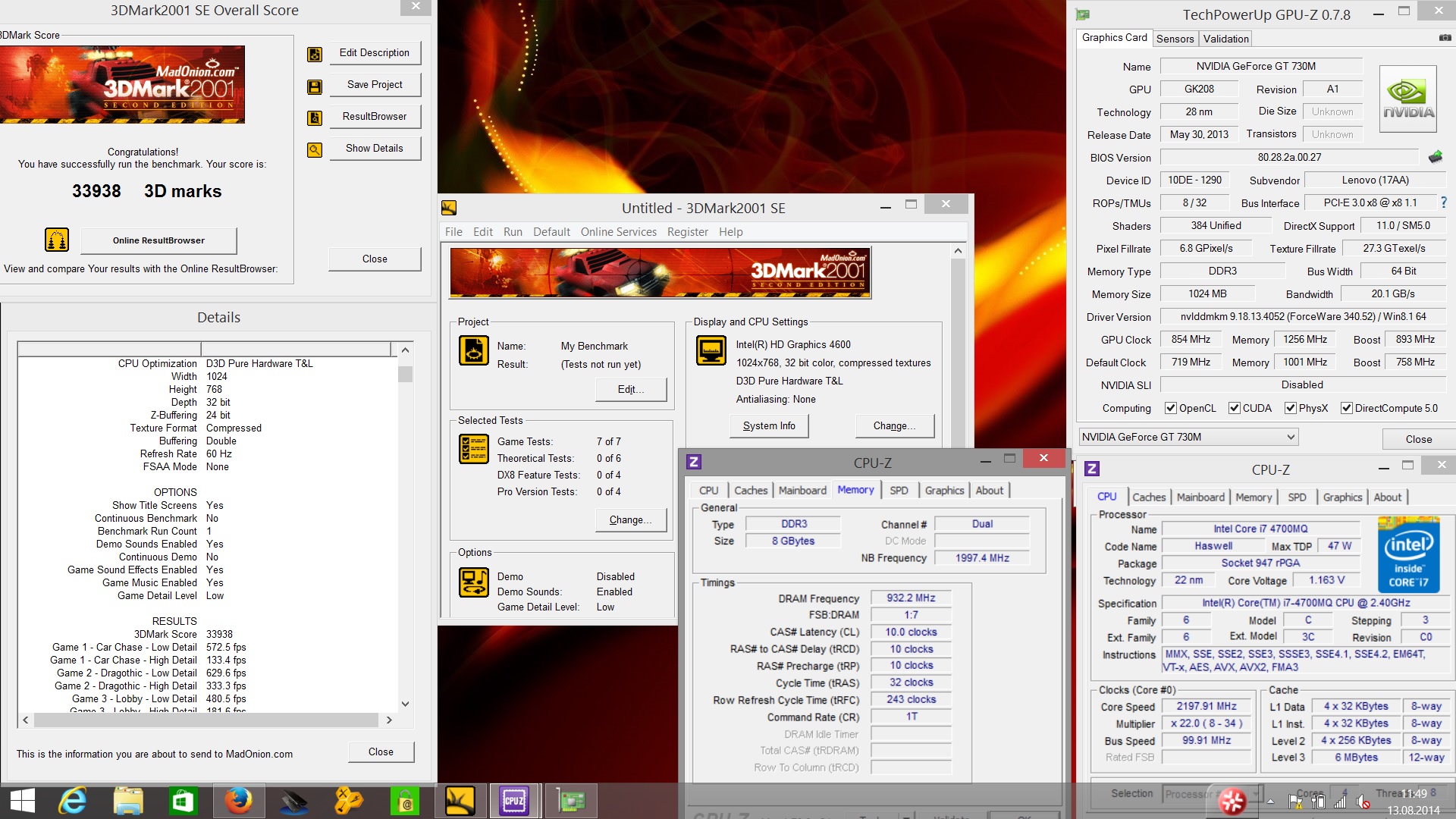Open the Windows Store taskbar icon
The image size is (1456, 819).
point(183,801)
